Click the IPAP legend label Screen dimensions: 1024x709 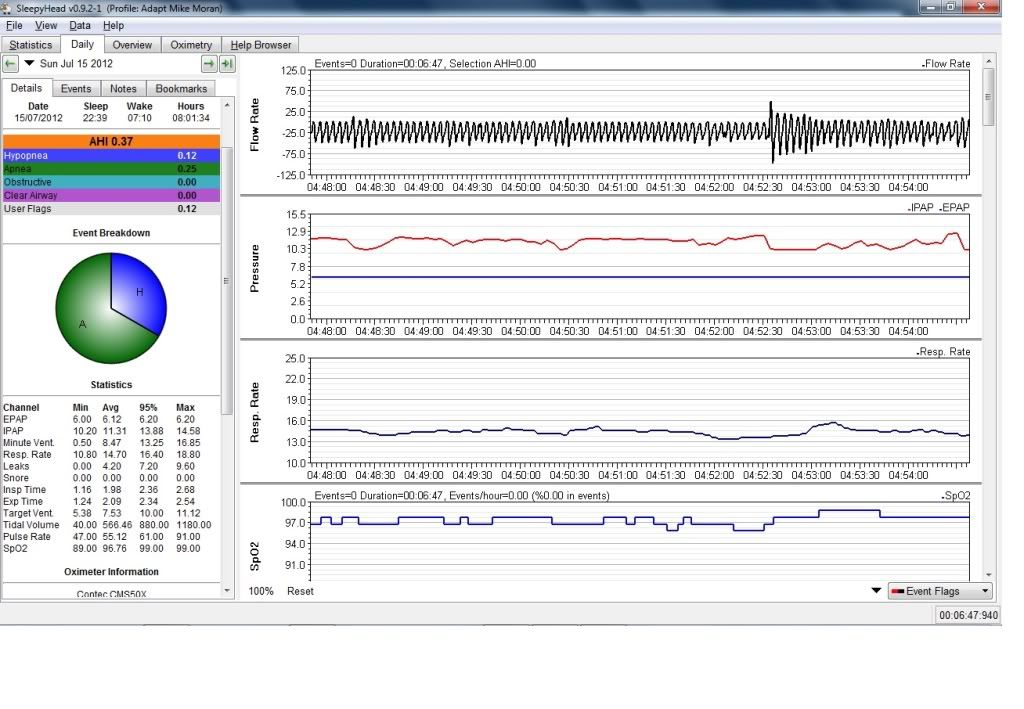click(921, 208)
